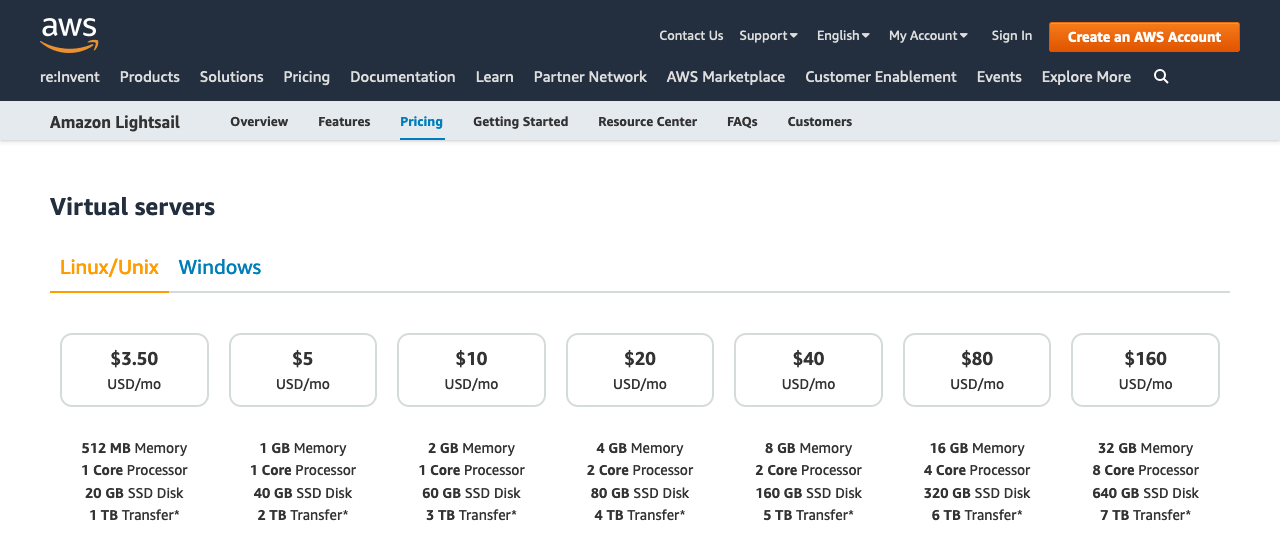1280x536 pixels.
Task: Open the Explore More menu
Action: [x=1086, y=76]
